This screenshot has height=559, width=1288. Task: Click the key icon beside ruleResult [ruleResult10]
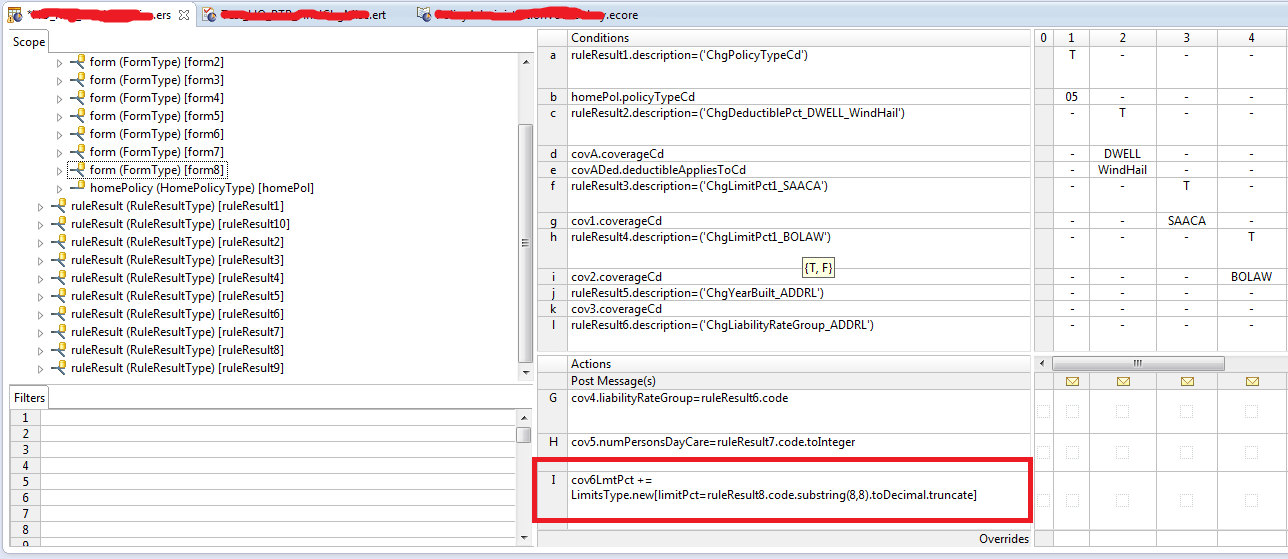point(59,224)
